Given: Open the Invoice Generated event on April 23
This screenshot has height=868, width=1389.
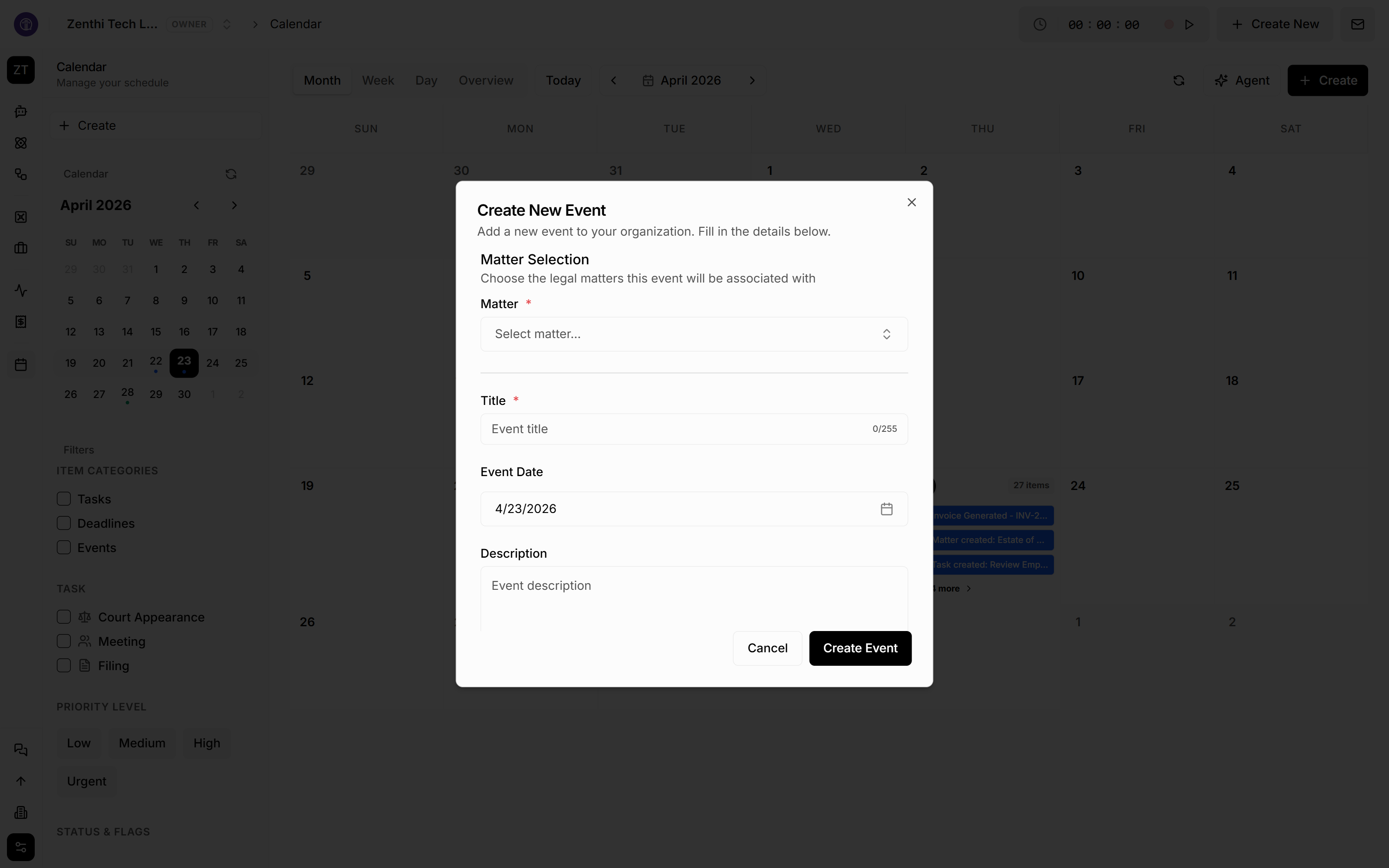Looking at the screenshot, I should tap(993, 516).
